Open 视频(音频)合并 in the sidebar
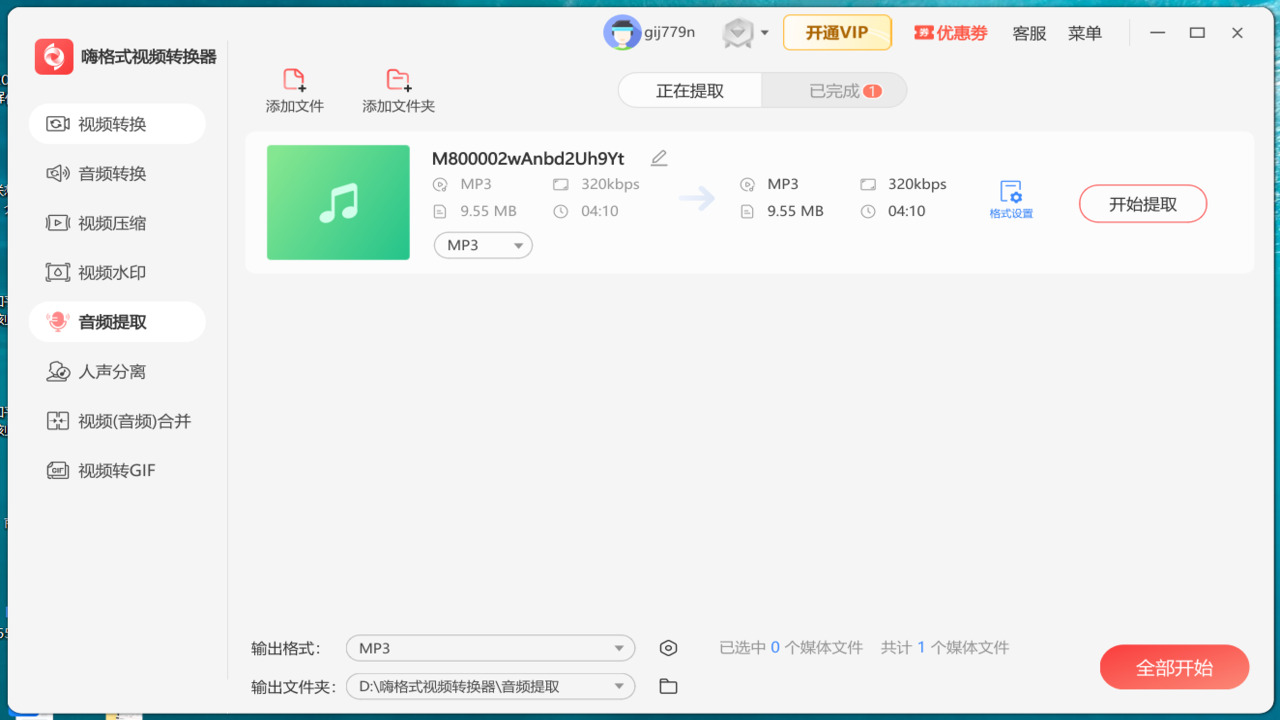Viewport: 1280px width, 720px height. (x=117, y=420)
